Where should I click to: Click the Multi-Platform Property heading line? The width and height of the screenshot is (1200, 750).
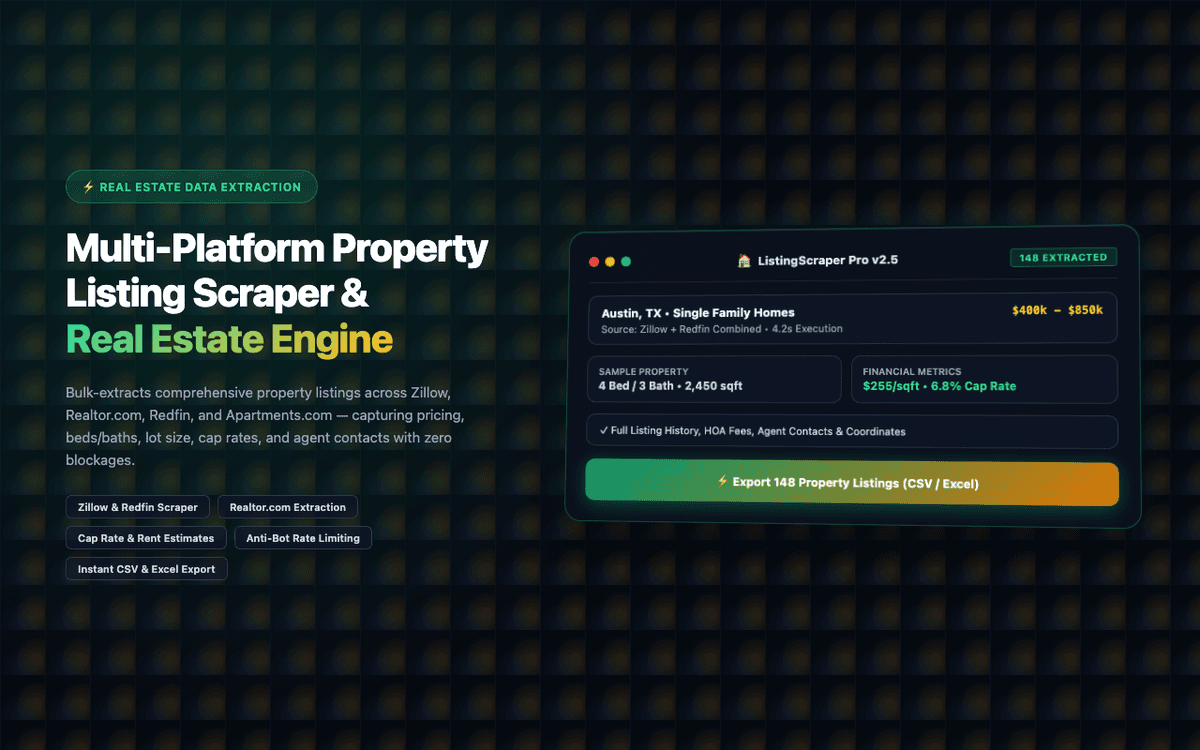(277, 248)
